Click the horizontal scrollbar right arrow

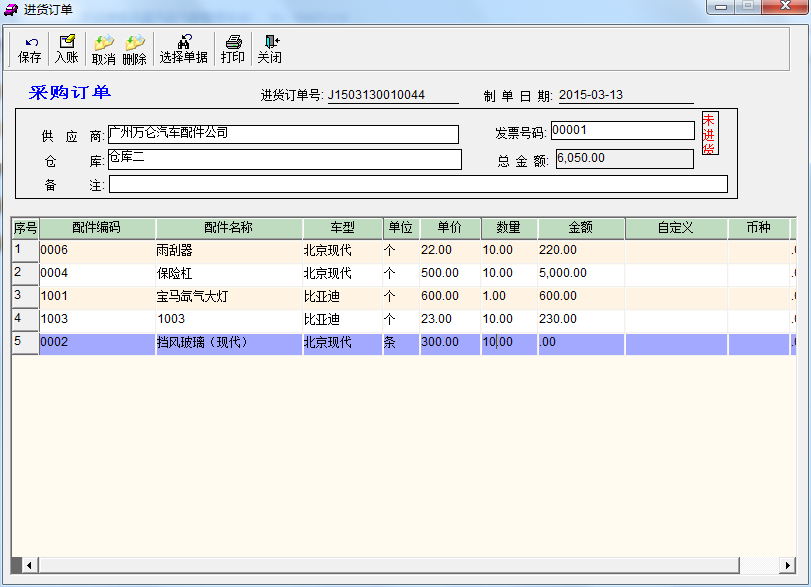[x=787, y=565]
